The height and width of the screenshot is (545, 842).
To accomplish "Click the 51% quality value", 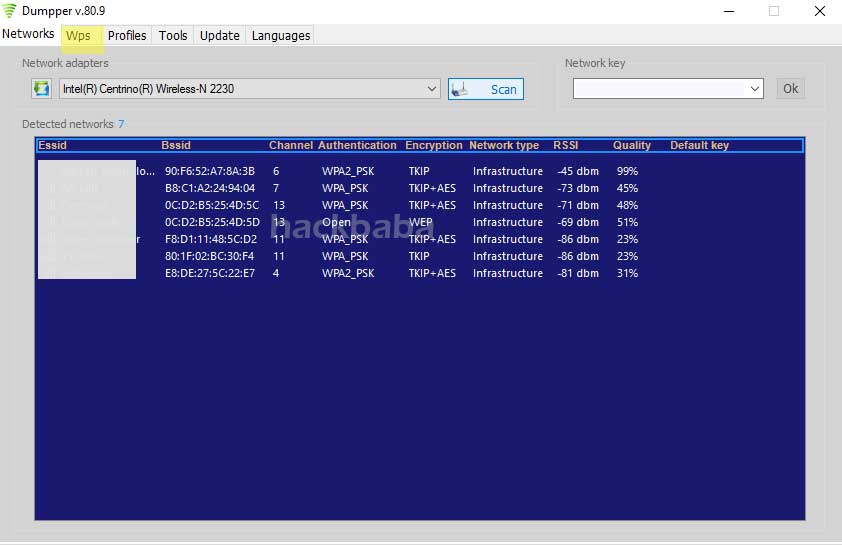I will coord(627,222).
